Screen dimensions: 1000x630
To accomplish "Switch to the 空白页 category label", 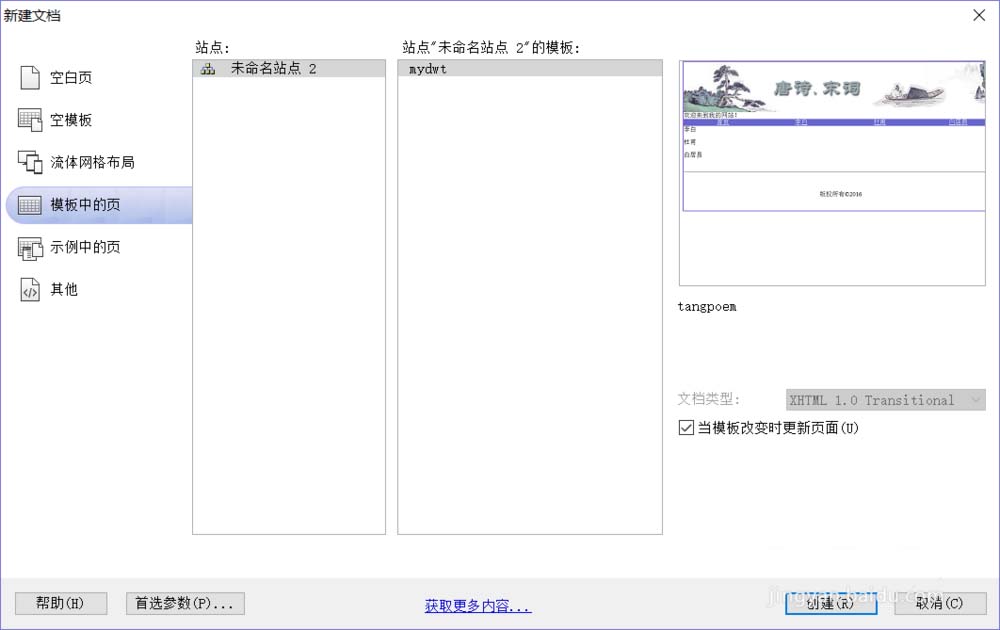I will coord(71,77).
